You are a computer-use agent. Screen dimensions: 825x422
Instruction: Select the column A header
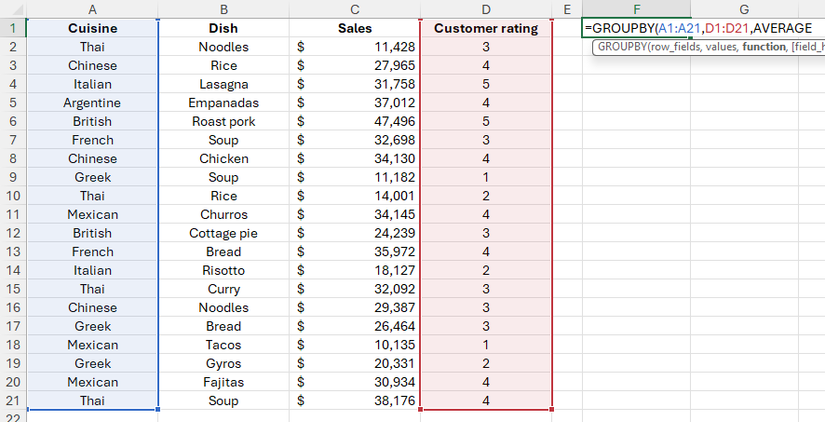click(92, 9)
